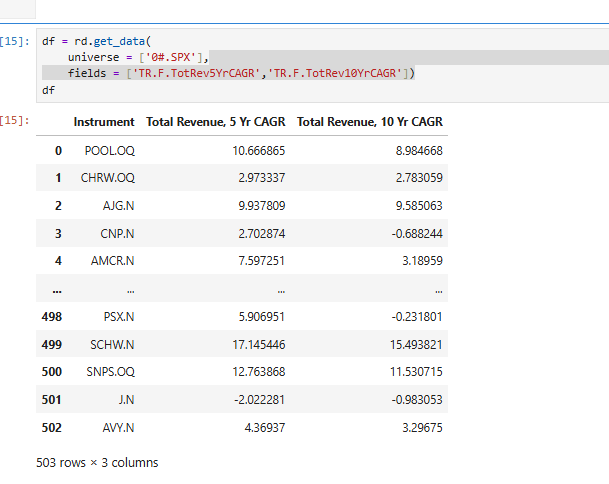
Task: Select the AVY.N instrument cell
Action: point(118,428)
